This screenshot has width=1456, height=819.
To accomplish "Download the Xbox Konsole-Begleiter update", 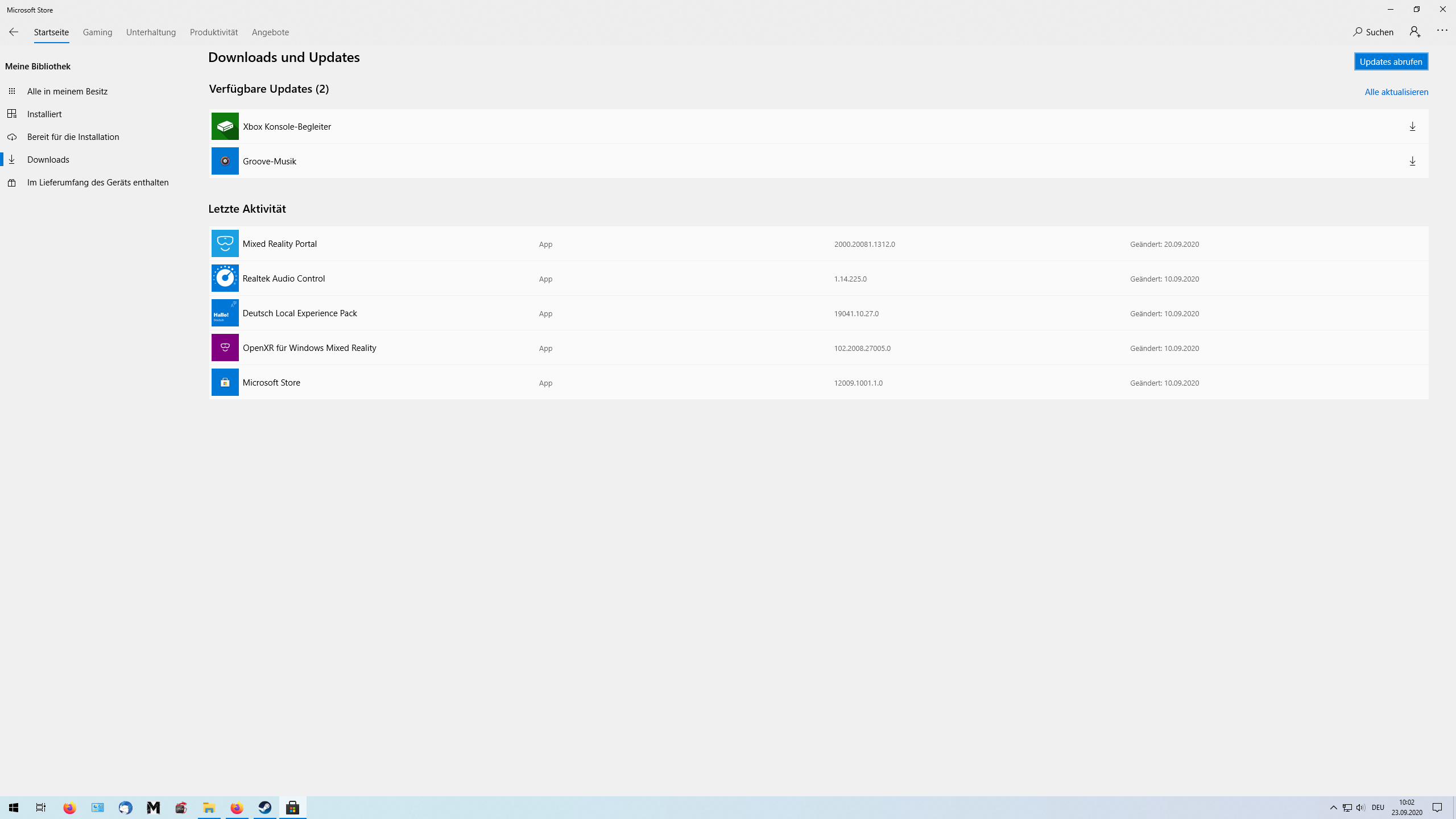I will 1412,126.
